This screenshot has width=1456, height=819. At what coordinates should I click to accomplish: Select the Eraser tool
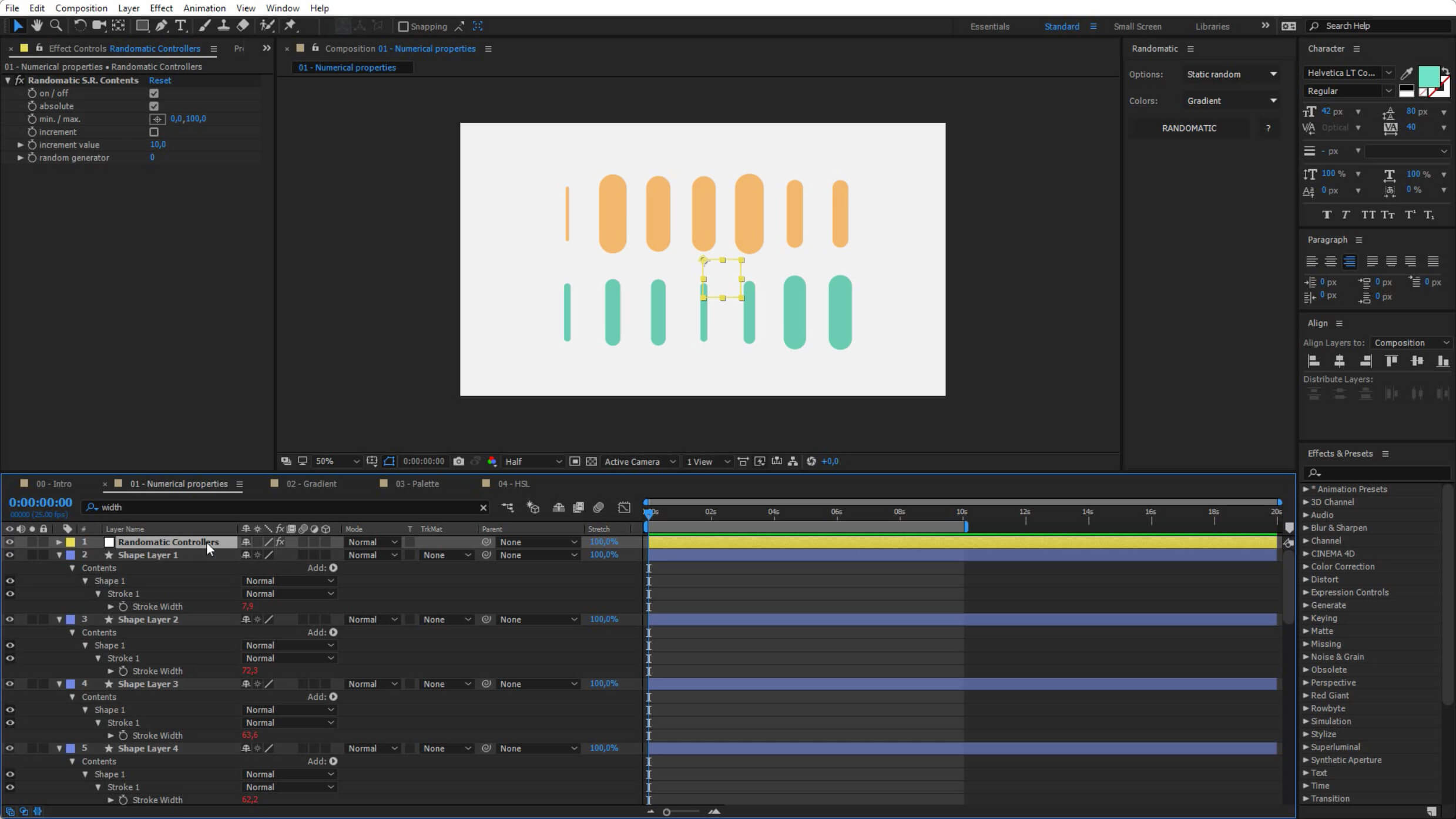(243, 26)
